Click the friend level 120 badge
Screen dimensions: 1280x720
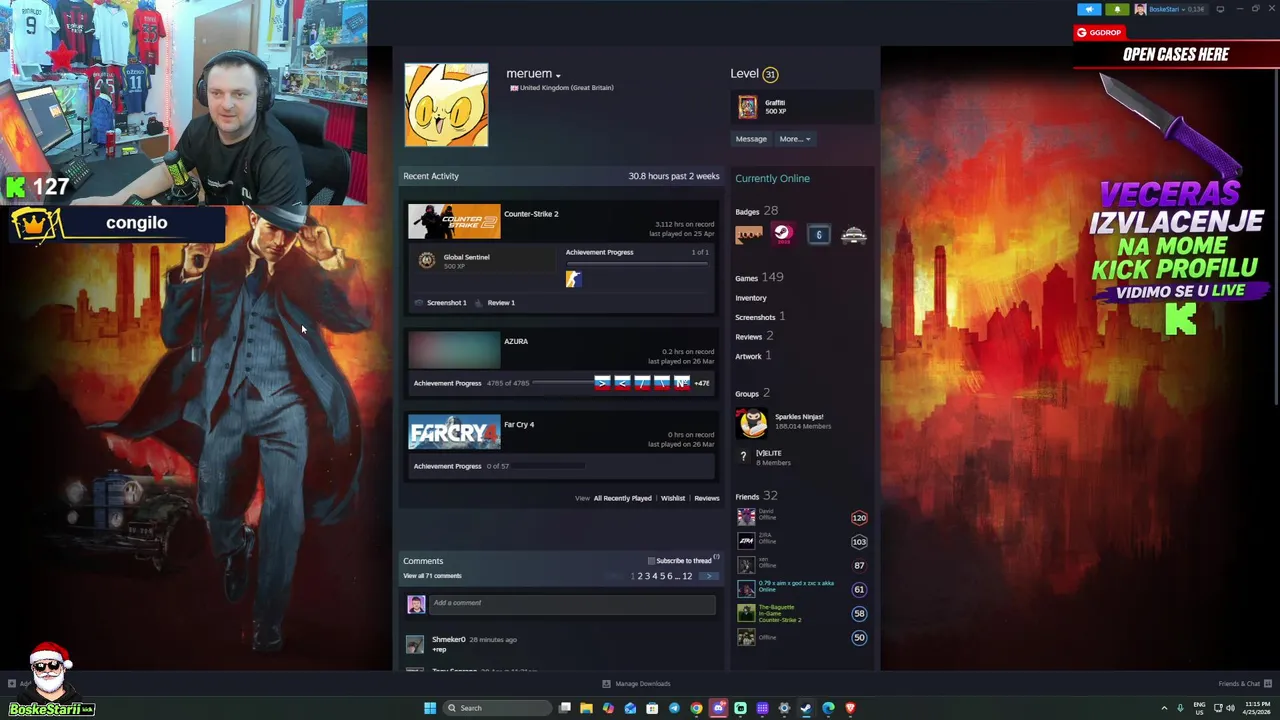(x=859, y=518)
